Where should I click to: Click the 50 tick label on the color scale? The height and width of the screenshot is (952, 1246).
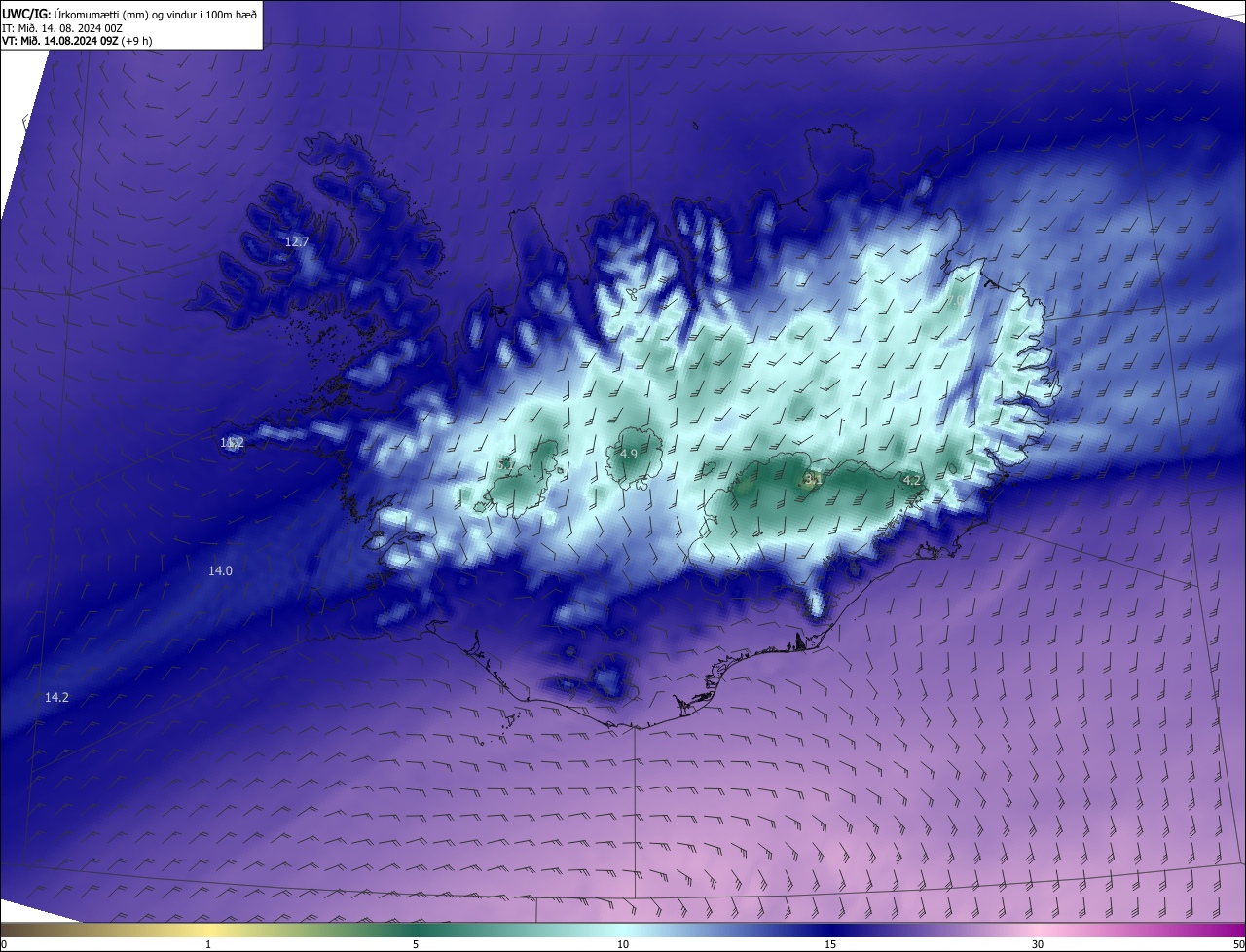pyautogui.click(x=1239, y=944)
